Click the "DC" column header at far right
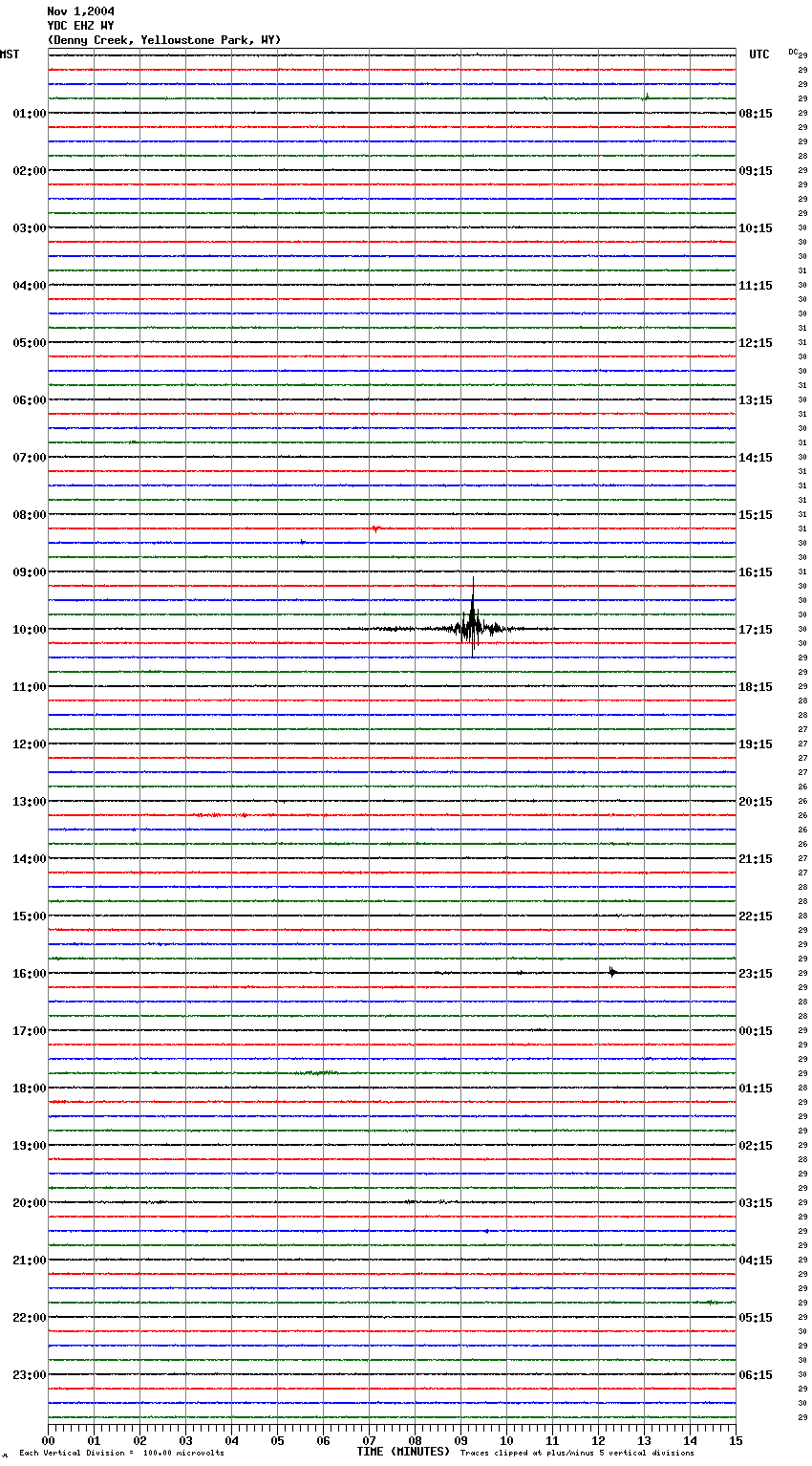812x1466 pixels. [793, 52]
